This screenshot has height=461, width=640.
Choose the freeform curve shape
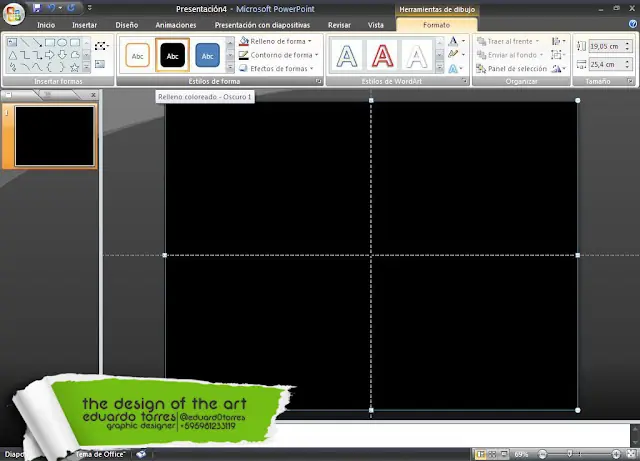tap(37, 67)
